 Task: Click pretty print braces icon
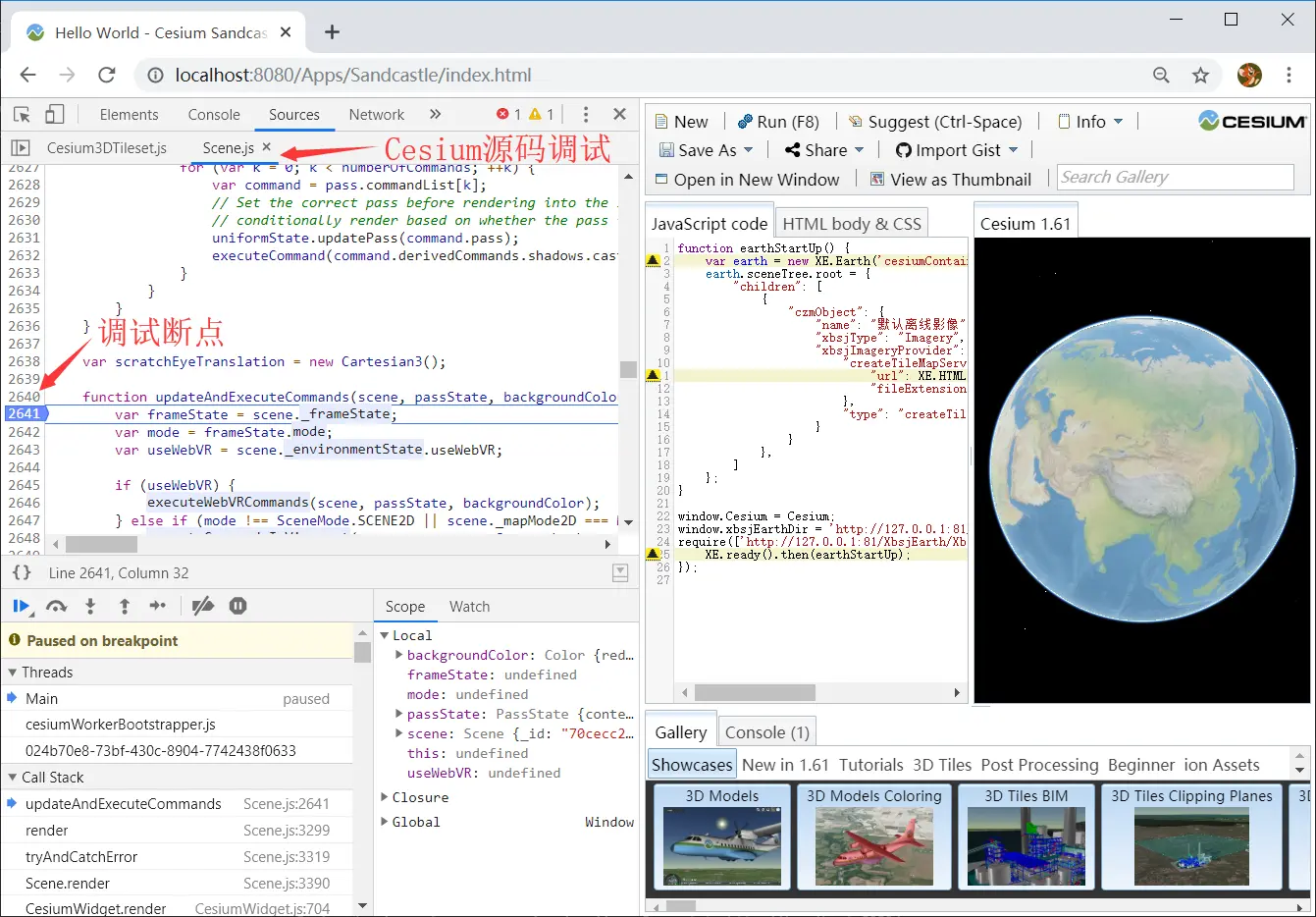[x=22, y=572]
